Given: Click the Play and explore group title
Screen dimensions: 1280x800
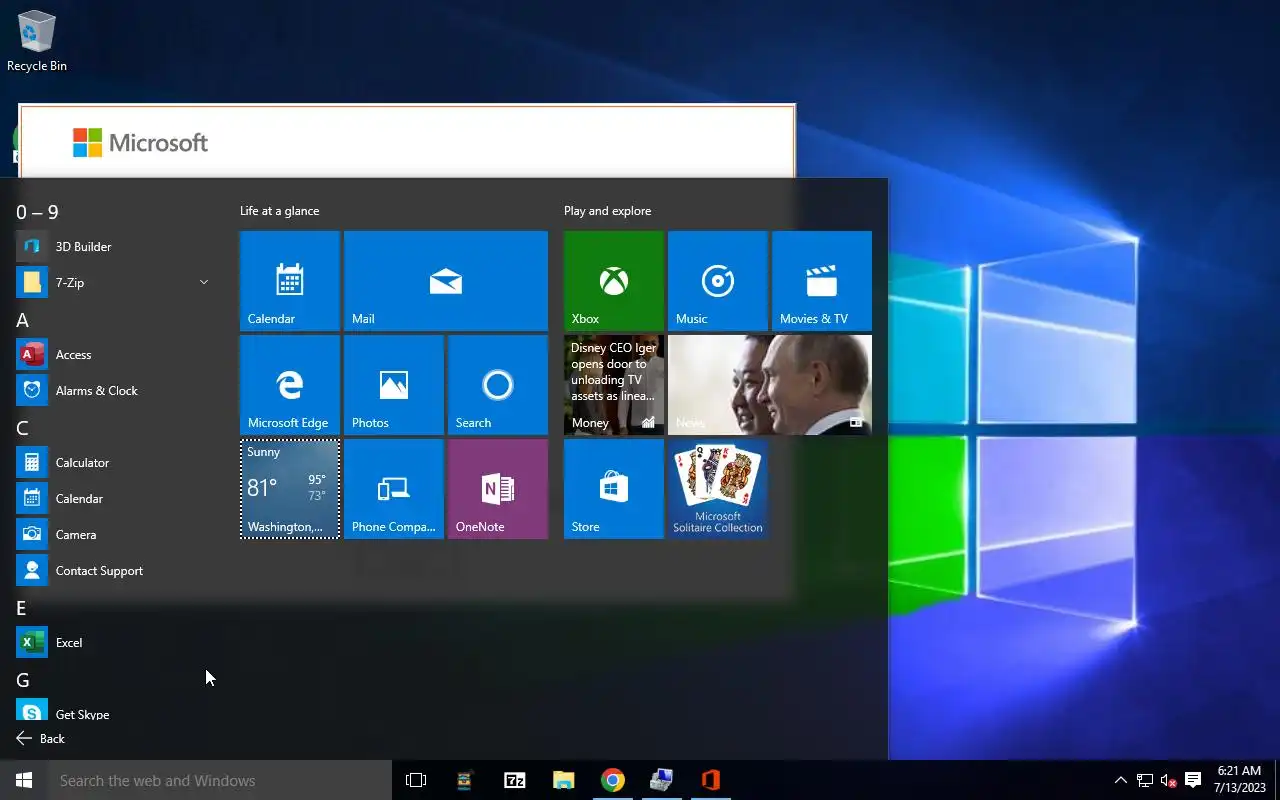Looking at the screenshot, I should point(608,211).
